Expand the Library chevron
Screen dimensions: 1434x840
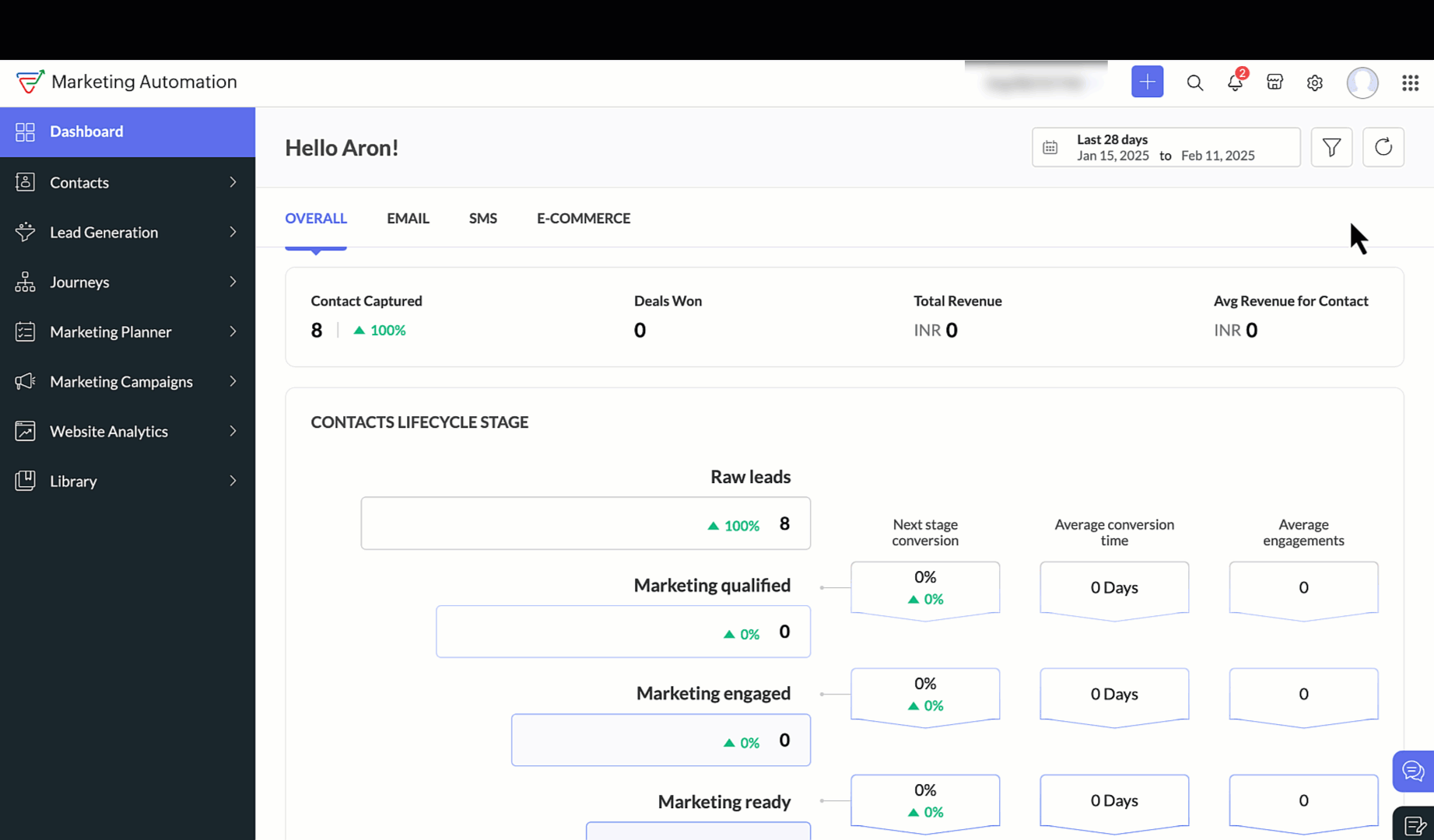[233, 481]
